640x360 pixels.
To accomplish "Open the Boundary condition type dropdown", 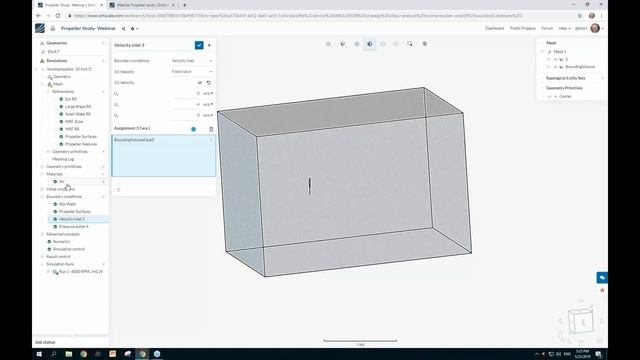I will point(192,60).
